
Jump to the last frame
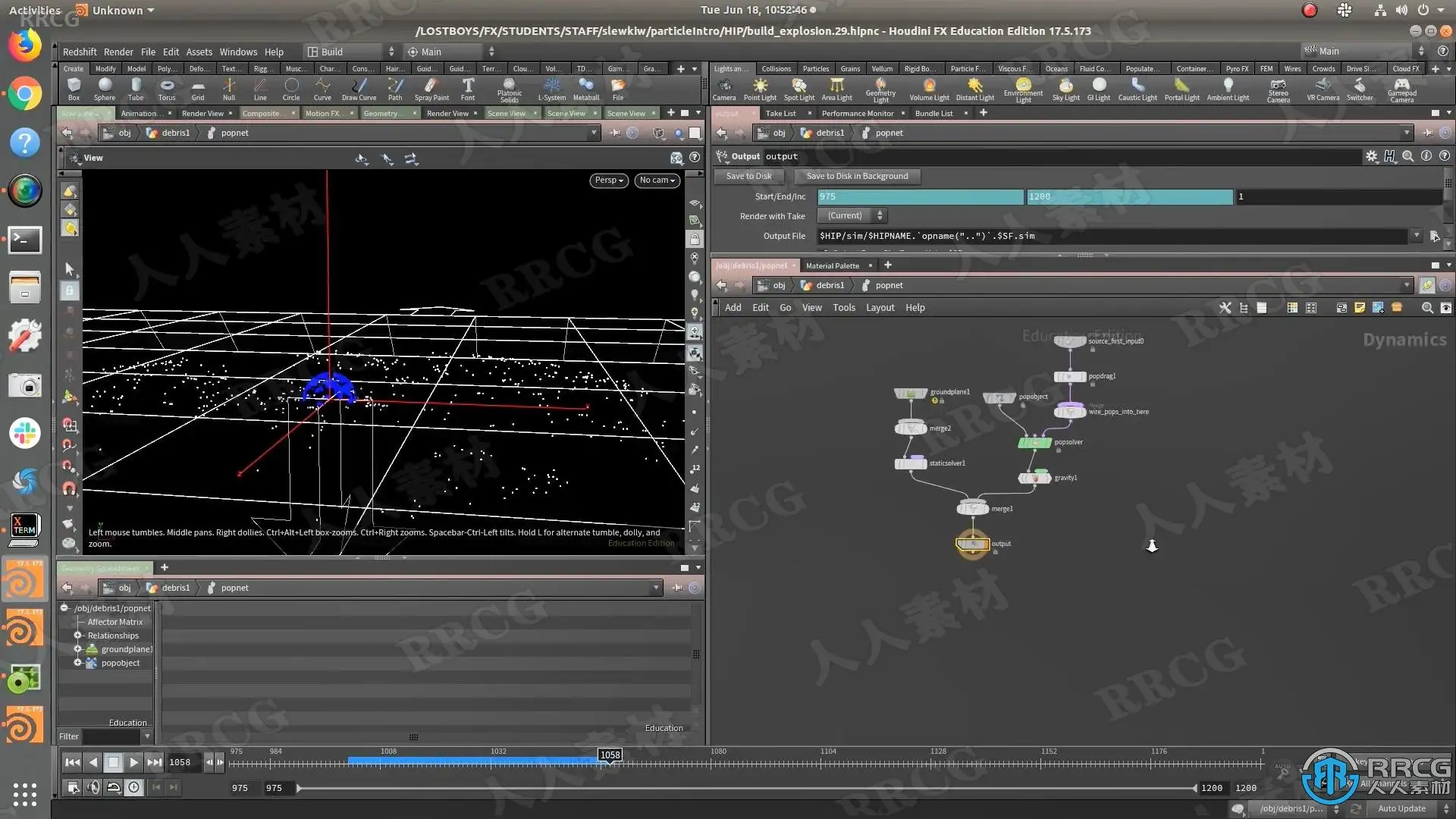(x=154, y=762)
